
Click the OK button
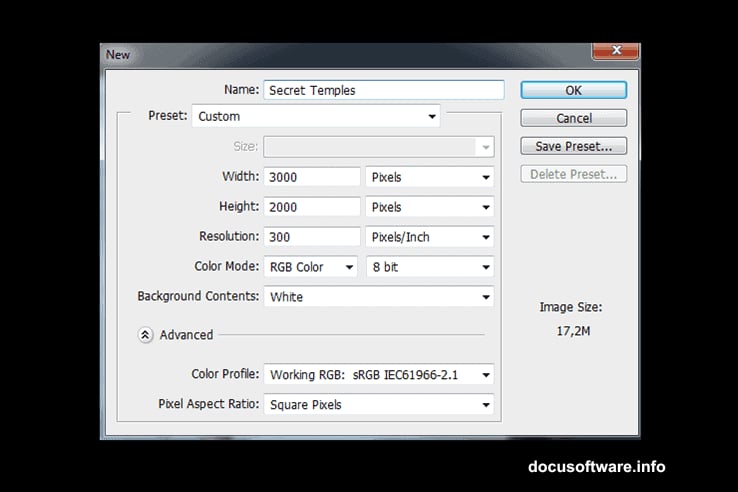[573, 90]
